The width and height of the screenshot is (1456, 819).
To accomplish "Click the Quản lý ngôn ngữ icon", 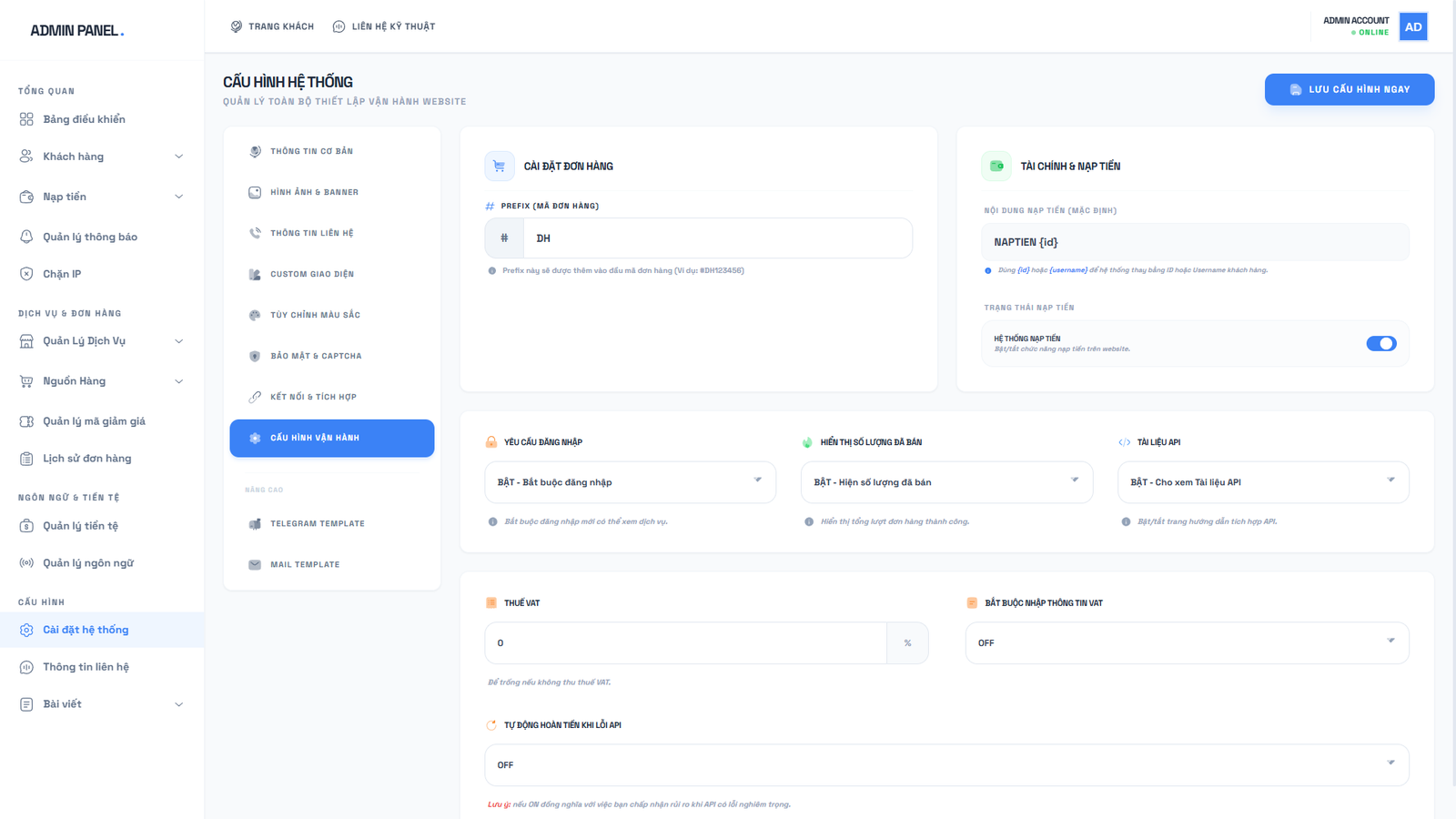I will click(26, 563).
